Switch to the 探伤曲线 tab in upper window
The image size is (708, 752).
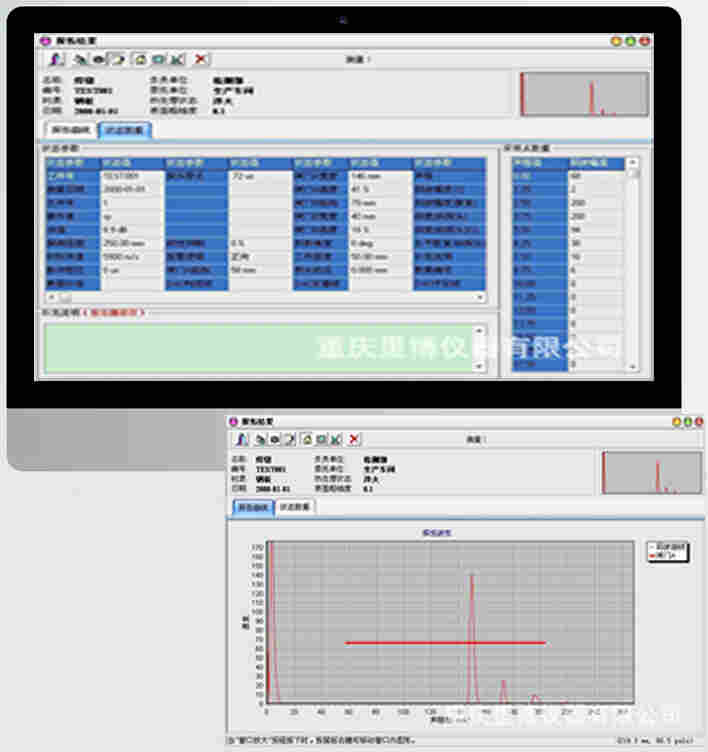point(71,129)
